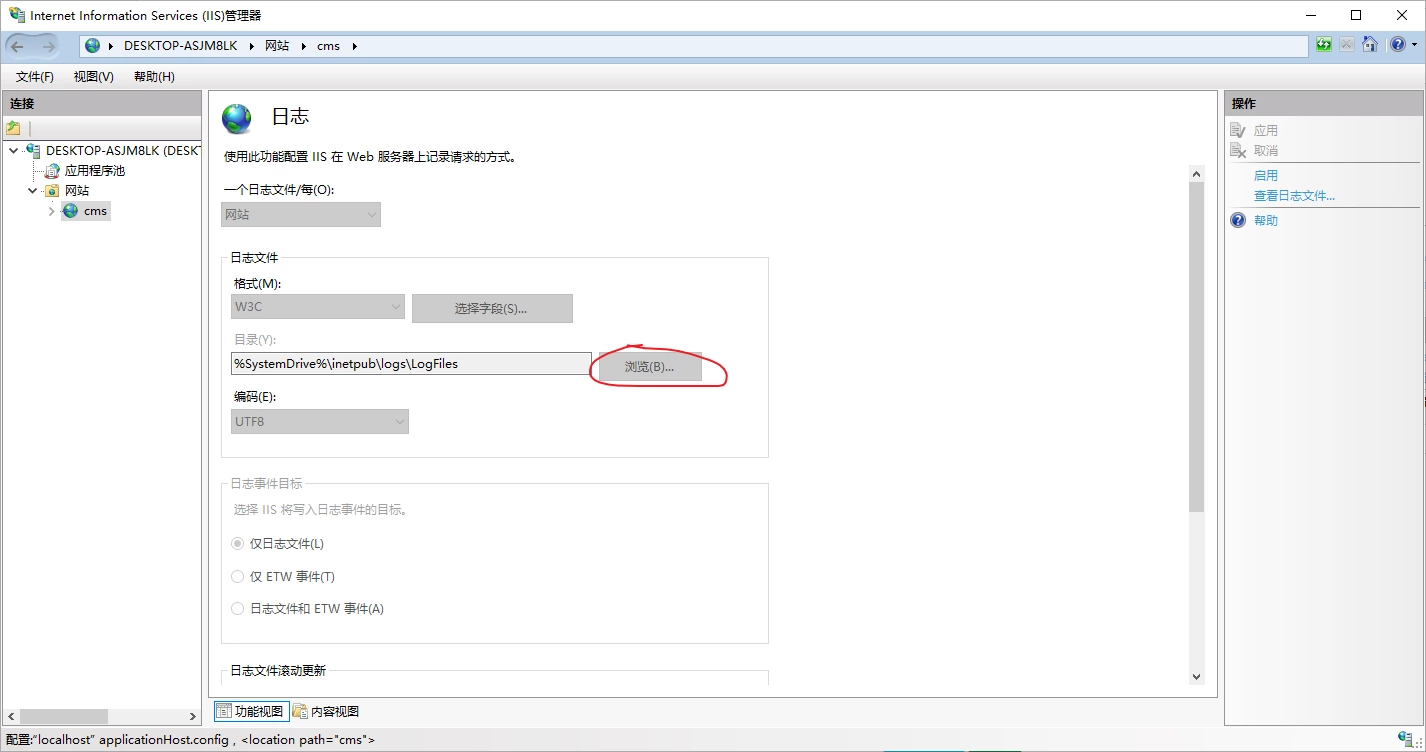This screenshot has width=1426, height=752.
Task: Select the 应用程序池 tree item
Action: tap(95, 171)
